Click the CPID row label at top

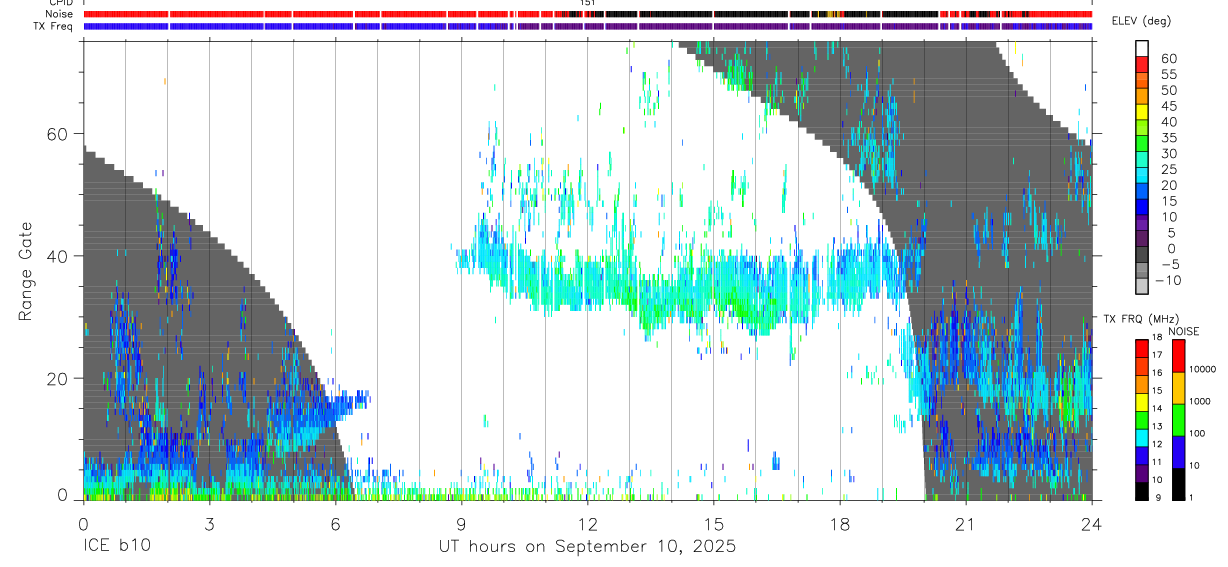60,3
